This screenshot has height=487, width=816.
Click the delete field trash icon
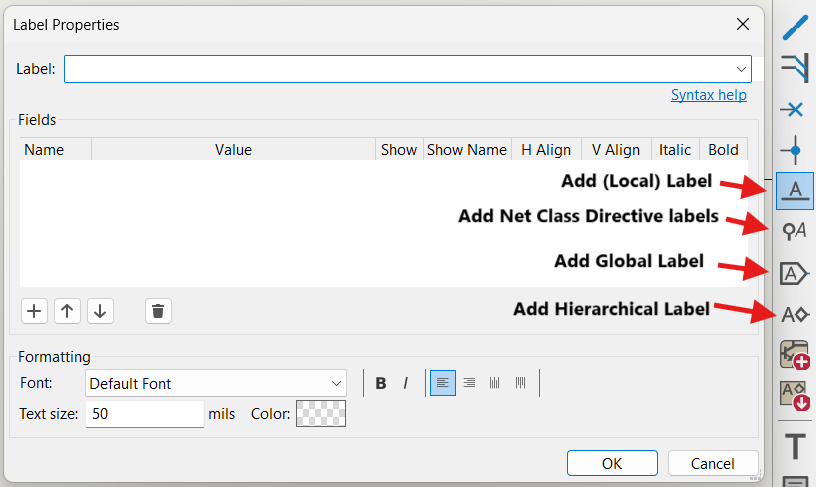[158, 311]
